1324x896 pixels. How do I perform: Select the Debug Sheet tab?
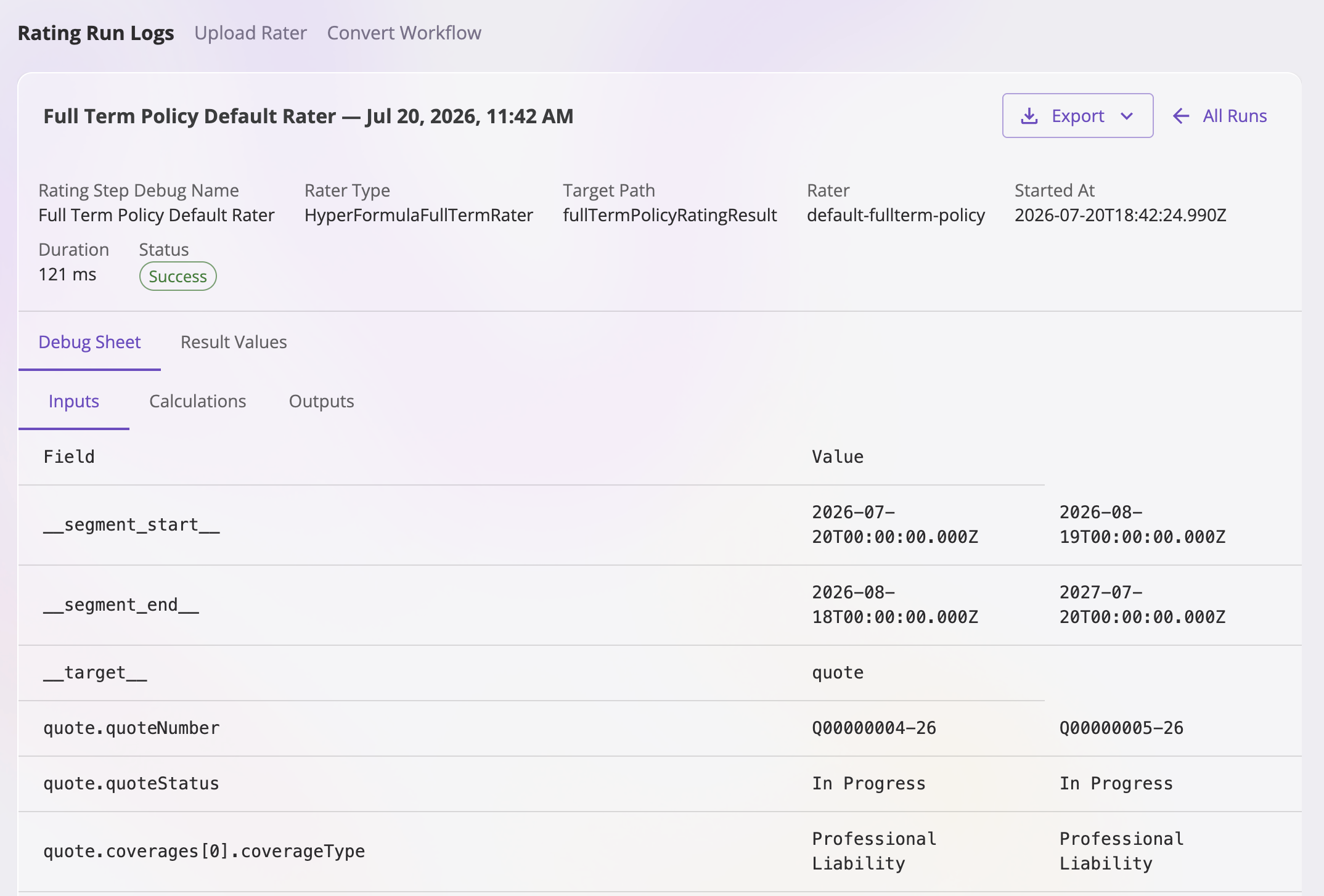click(89, 342)
